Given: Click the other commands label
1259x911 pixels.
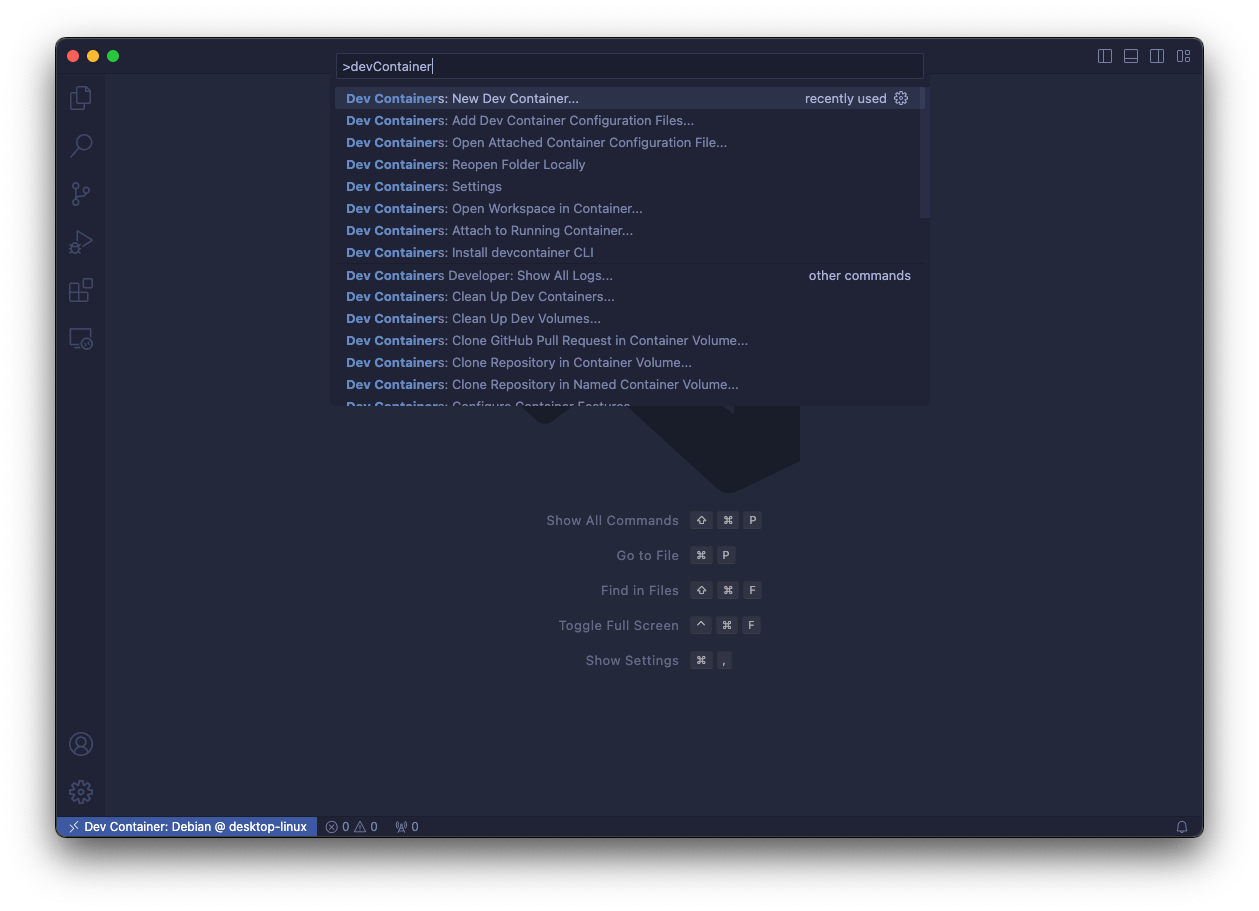Looking at the screenshot, I should 860,275.
